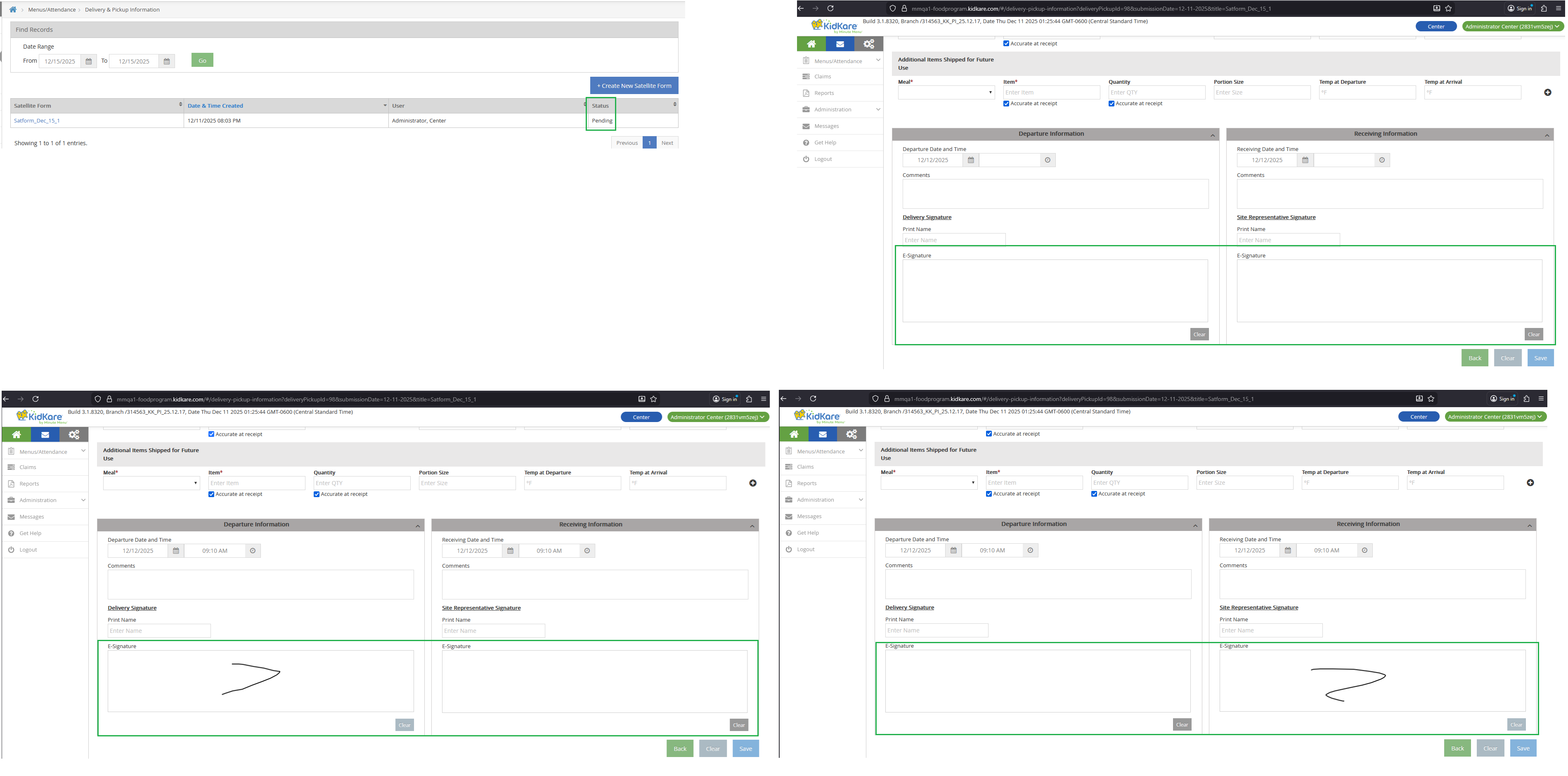Open clock picker beside empty Receiving time field
The width and height of the screenshot is (1568, 776).
(1382, 160)
